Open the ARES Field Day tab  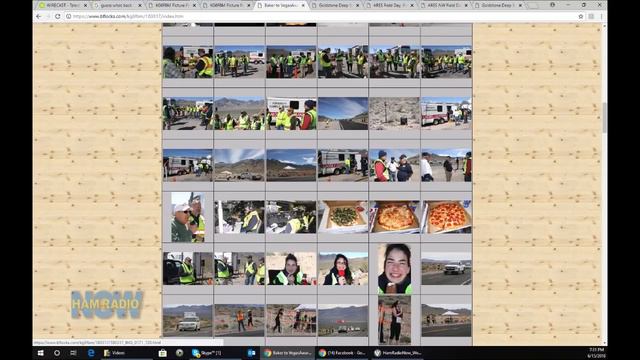[390, 5]
